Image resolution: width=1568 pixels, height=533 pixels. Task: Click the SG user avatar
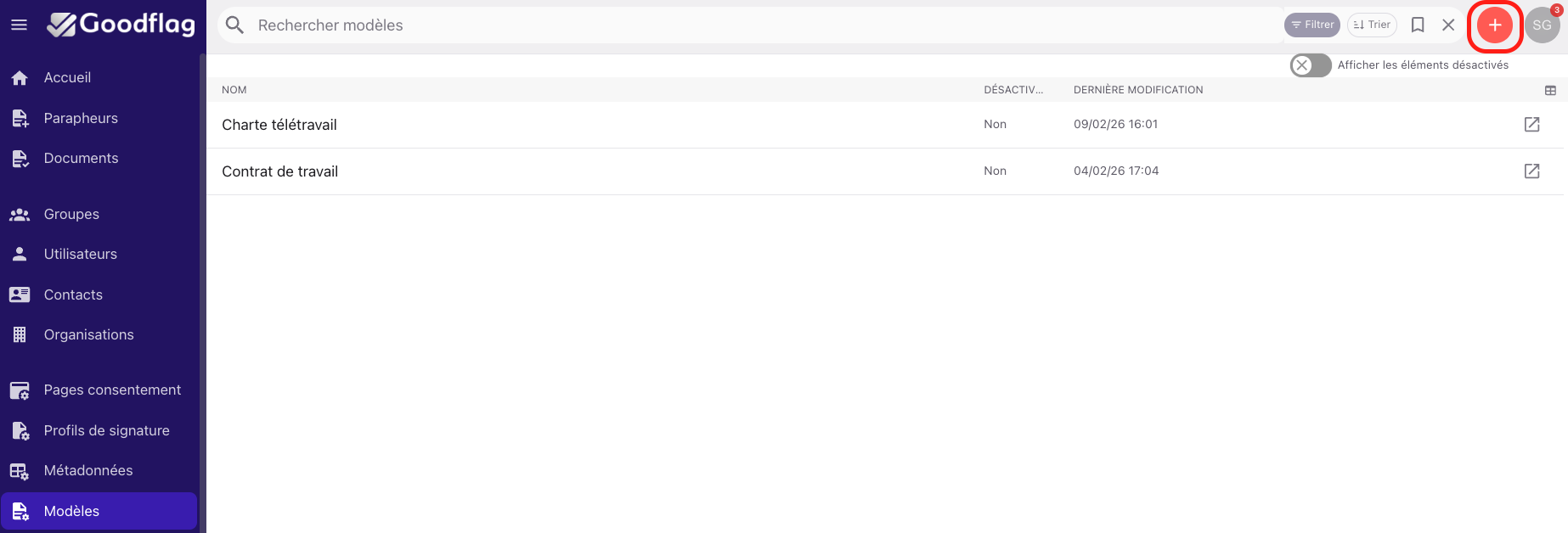click(x=1542, y=25)
